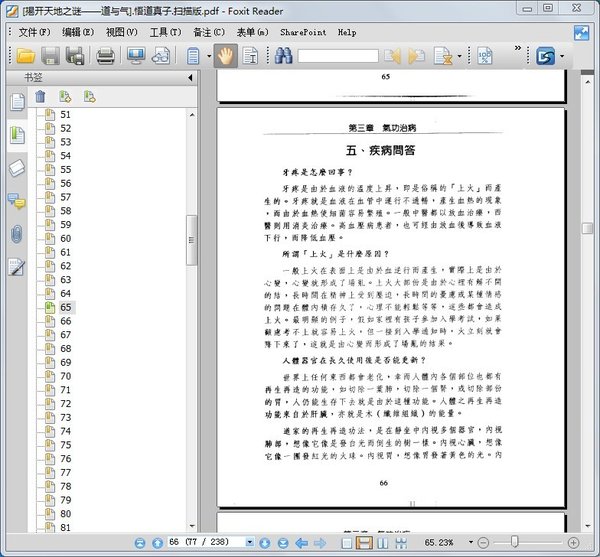The height and width of the screenshot is (557, 600).
Task: Open the page number dropdown arrow
Action: pyautogui.click(x=250, y=542)
